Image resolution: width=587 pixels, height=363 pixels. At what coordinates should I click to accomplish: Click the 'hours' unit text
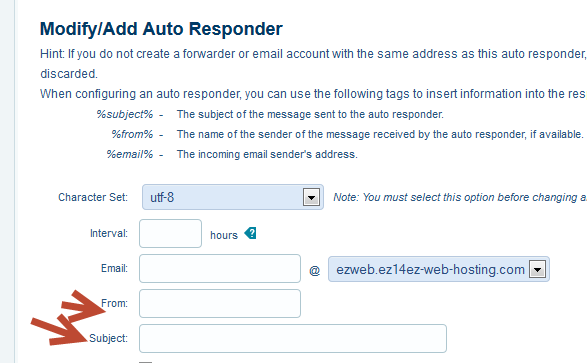(x=224, y=235)
